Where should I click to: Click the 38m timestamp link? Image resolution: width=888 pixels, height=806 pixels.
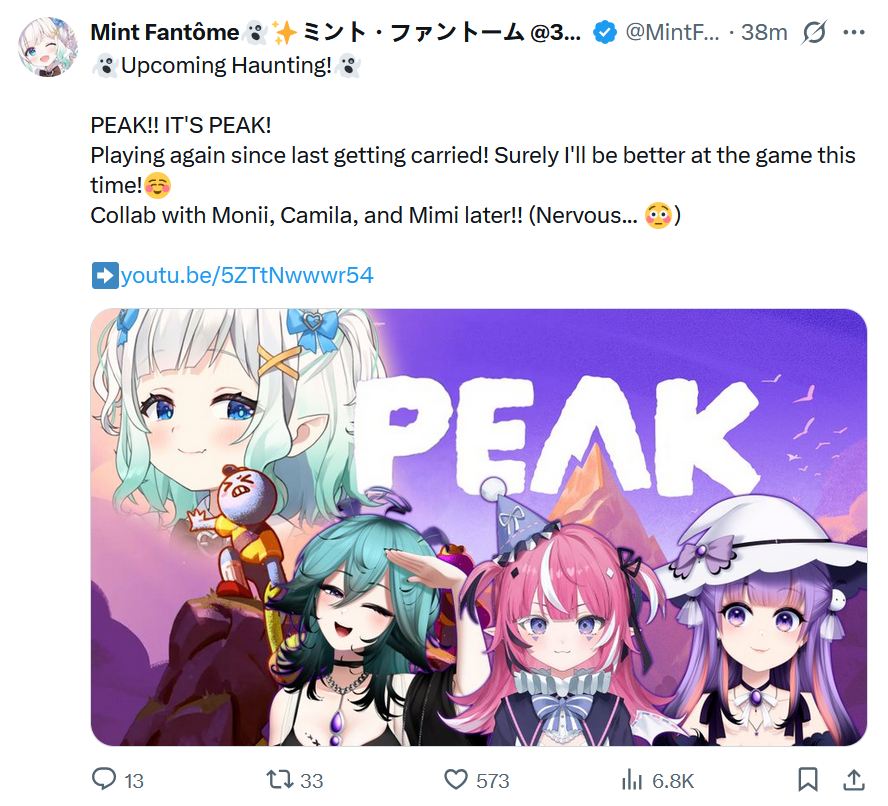point(764,32)
